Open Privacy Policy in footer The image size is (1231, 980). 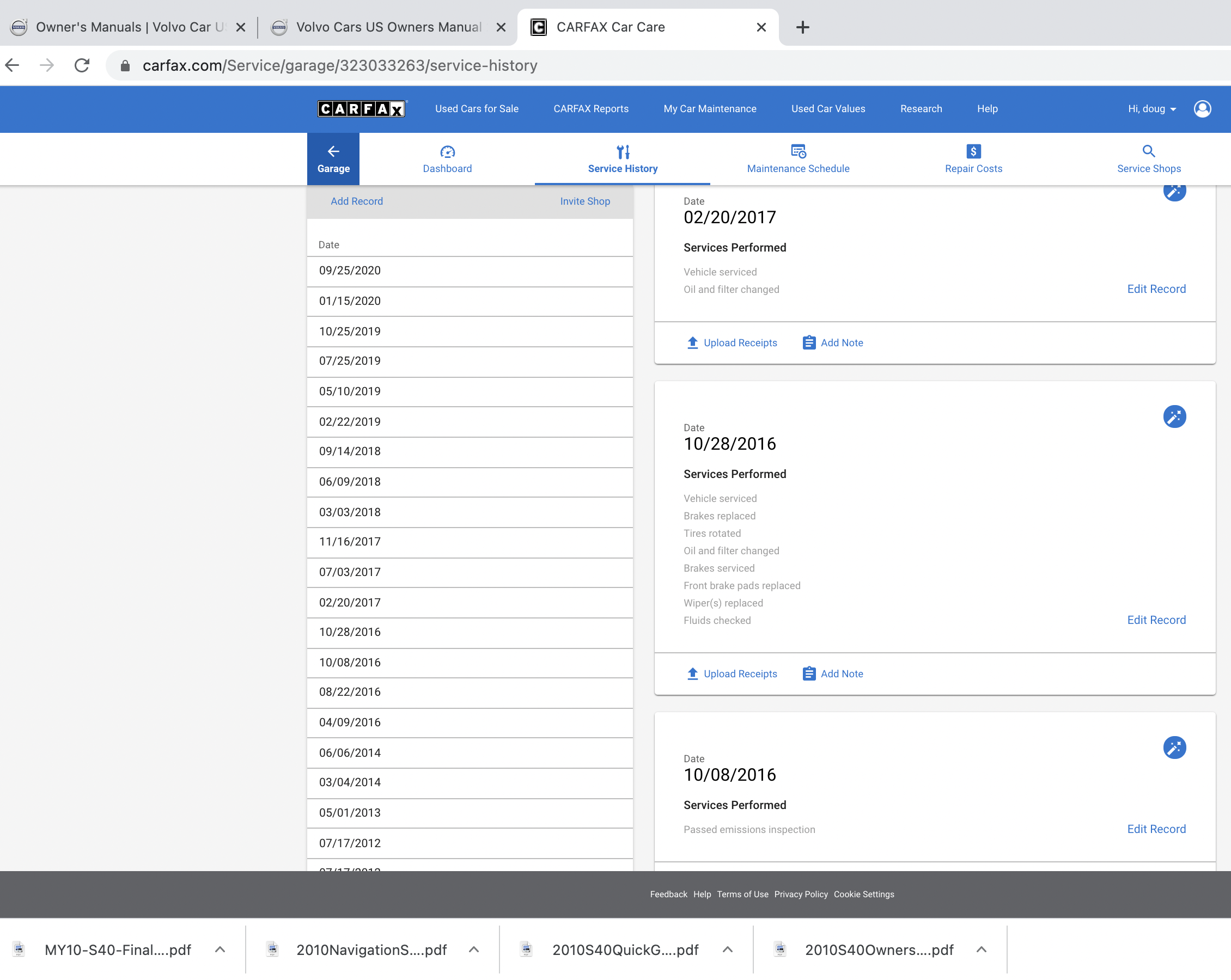pos(801,895)
